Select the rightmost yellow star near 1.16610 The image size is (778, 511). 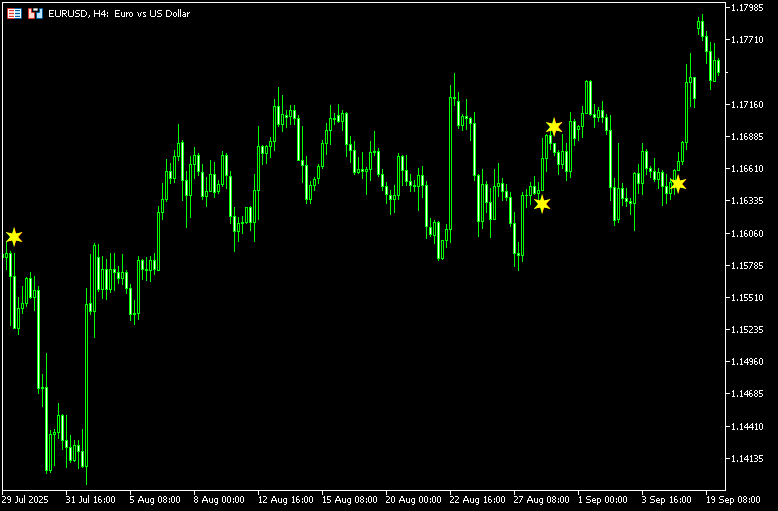pos(678,184)
